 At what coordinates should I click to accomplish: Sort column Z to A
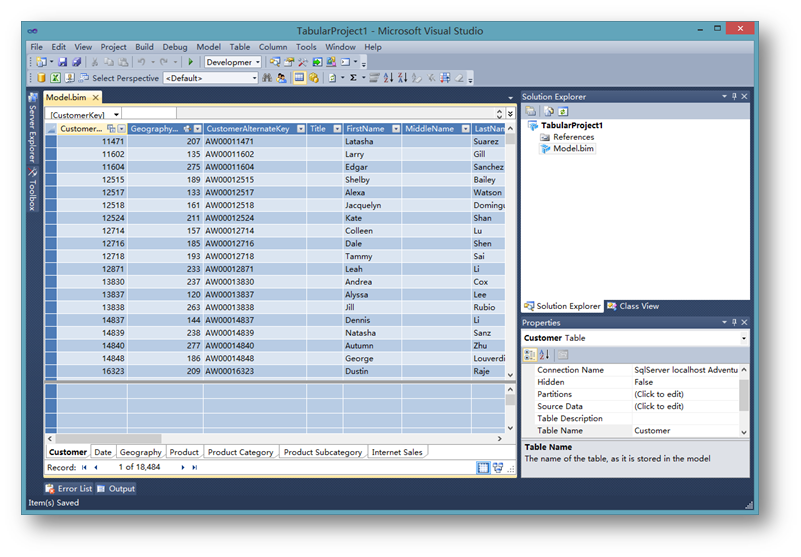point(403,78)
